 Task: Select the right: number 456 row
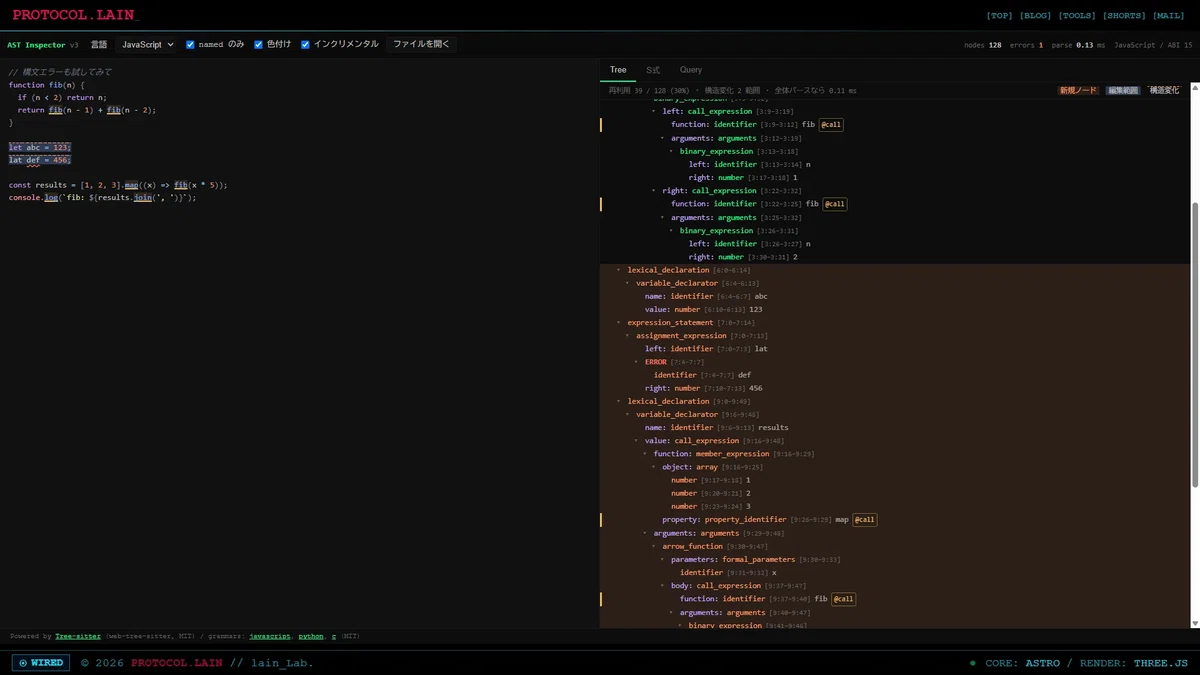tap(895, 388)
